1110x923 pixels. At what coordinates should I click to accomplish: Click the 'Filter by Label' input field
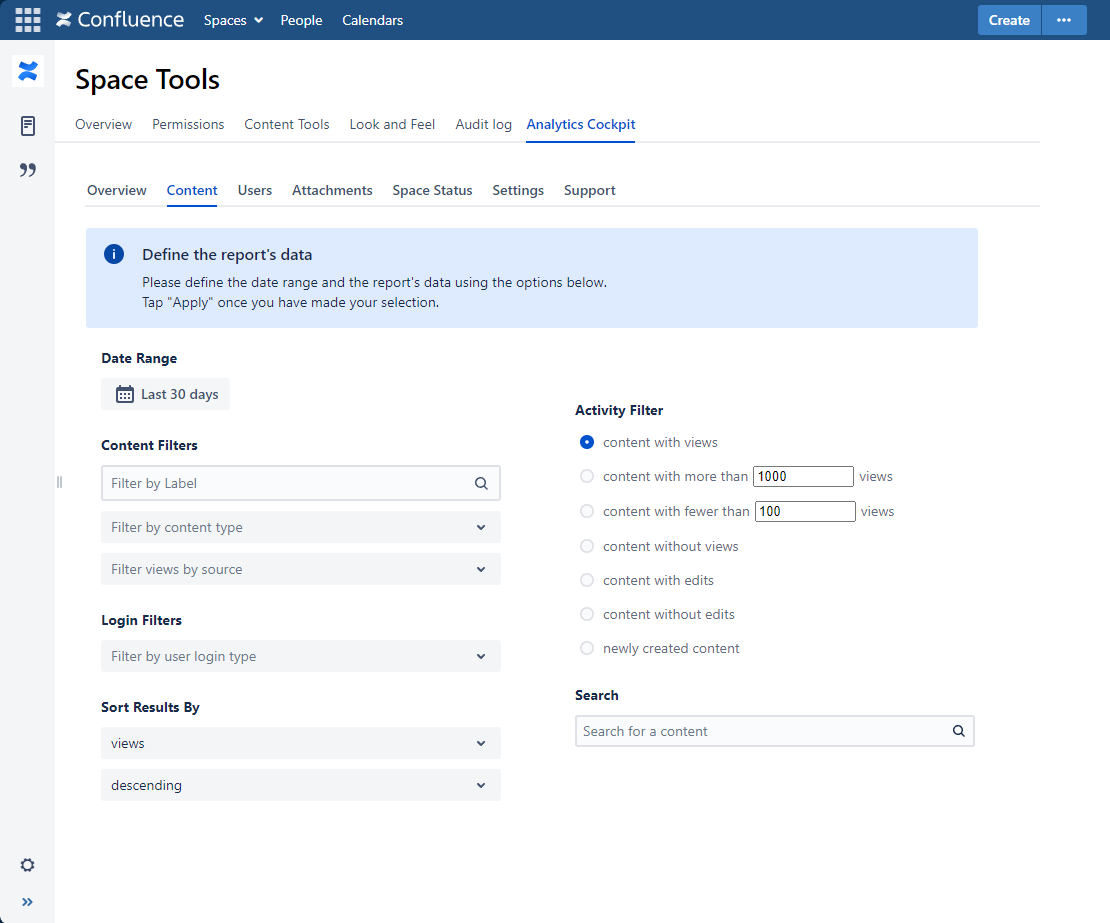[x=288, y=483]
